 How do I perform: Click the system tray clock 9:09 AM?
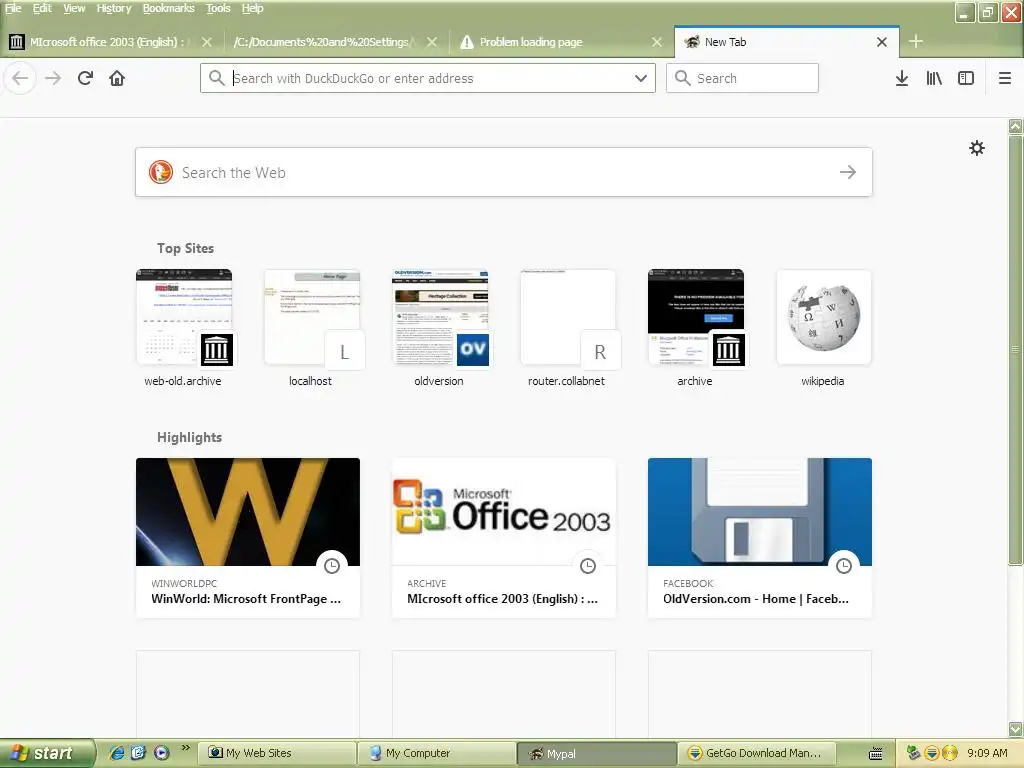[x=987, y=753]
